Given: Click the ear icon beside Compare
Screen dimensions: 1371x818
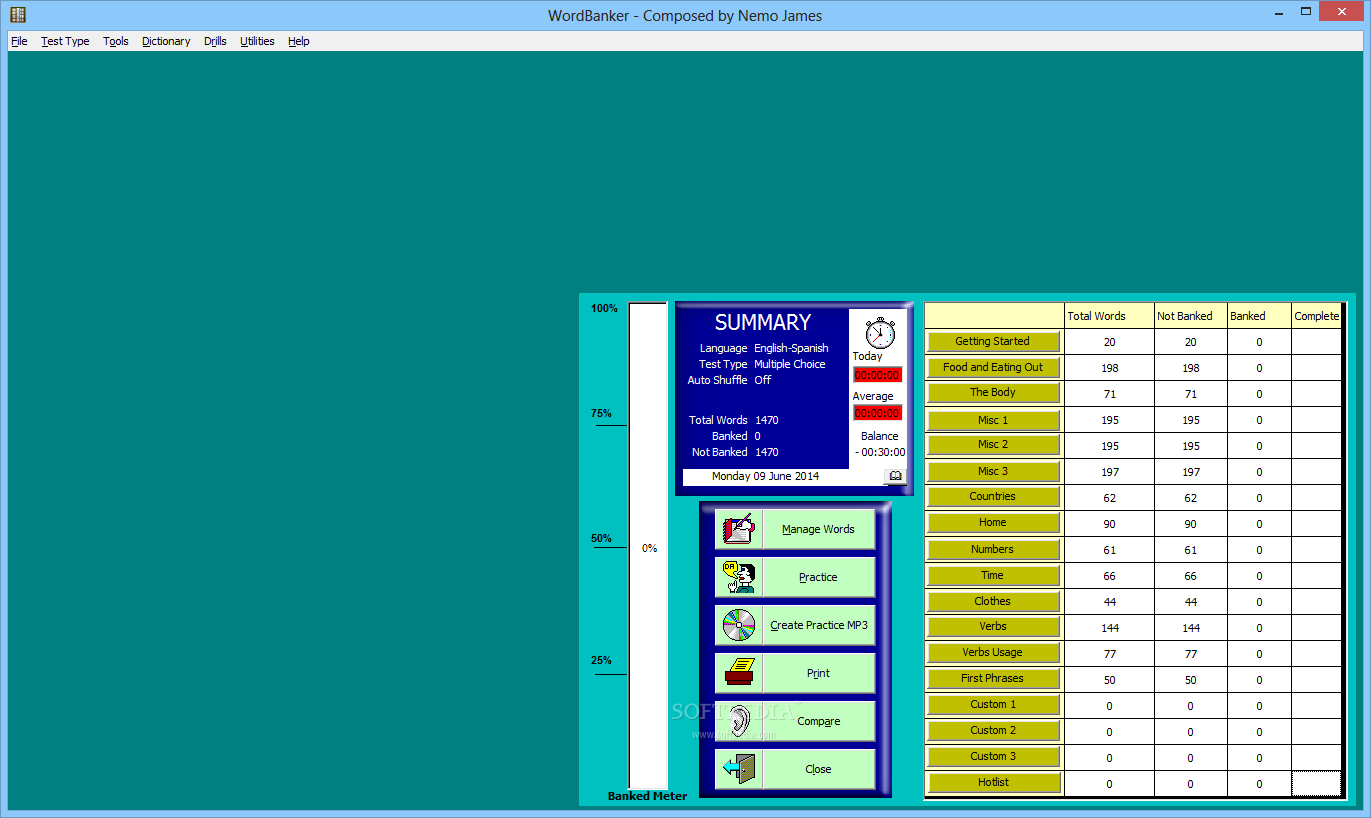Looking at the screenshot, I should tap(739, 721).
